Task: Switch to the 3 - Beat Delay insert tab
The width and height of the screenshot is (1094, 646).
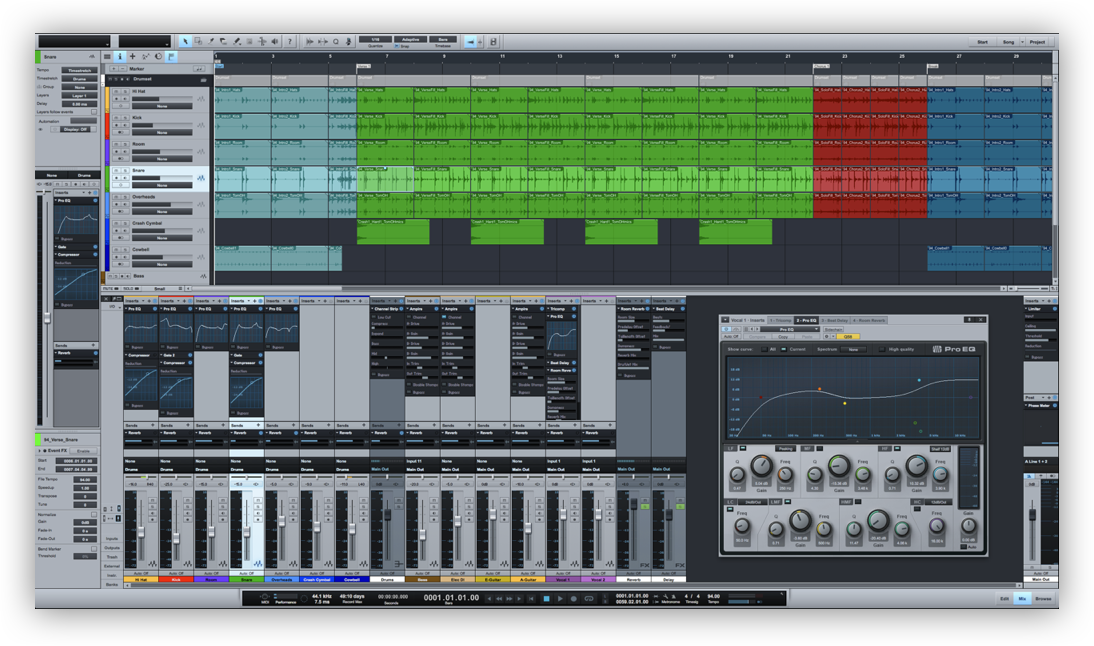Action: pyautogui.click(x=835, y=320)
